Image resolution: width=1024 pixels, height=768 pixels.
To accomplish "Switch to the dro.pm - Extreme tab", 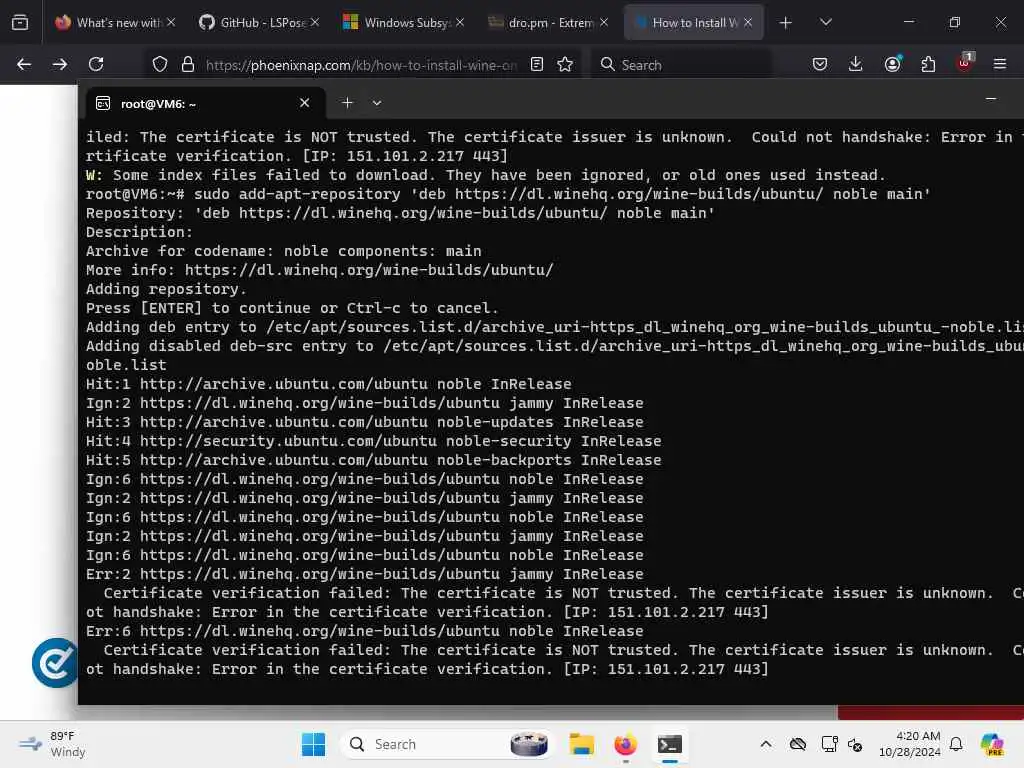I will pos(541,22).
